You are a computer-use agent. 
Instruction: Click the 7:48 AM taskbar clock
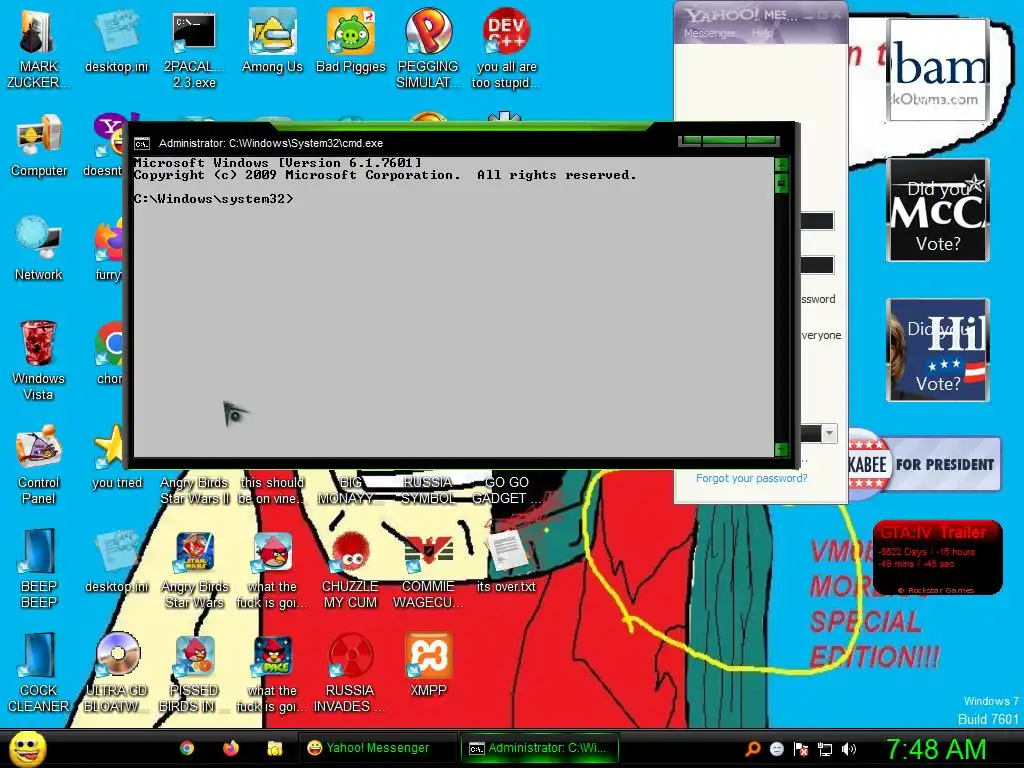tap(935, 749)
